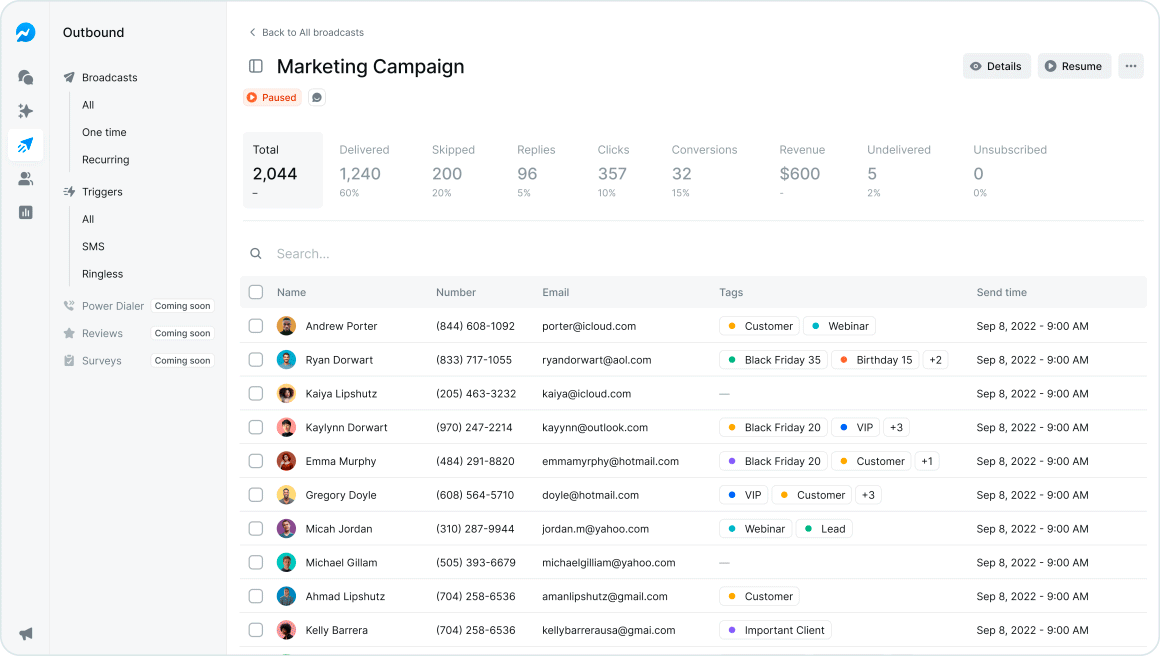This screenshot has height=656, width=1160.
Task: Toggle the sidebar panel icon beside Marketing Campaign
Action: (x=256, y=67)
